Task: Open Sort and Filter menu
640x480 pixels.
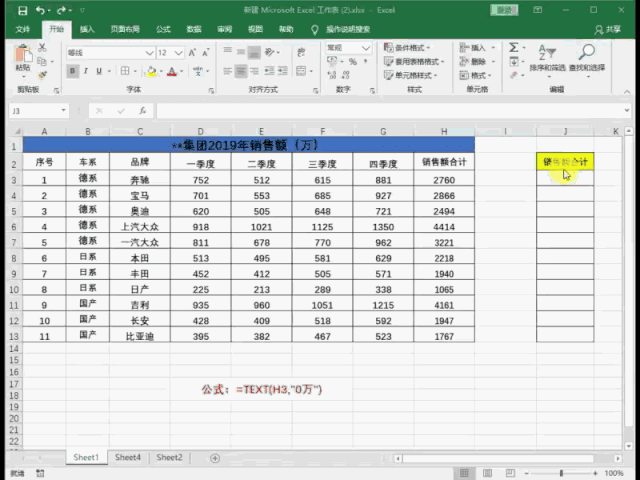Action: (x=547, y=60)
